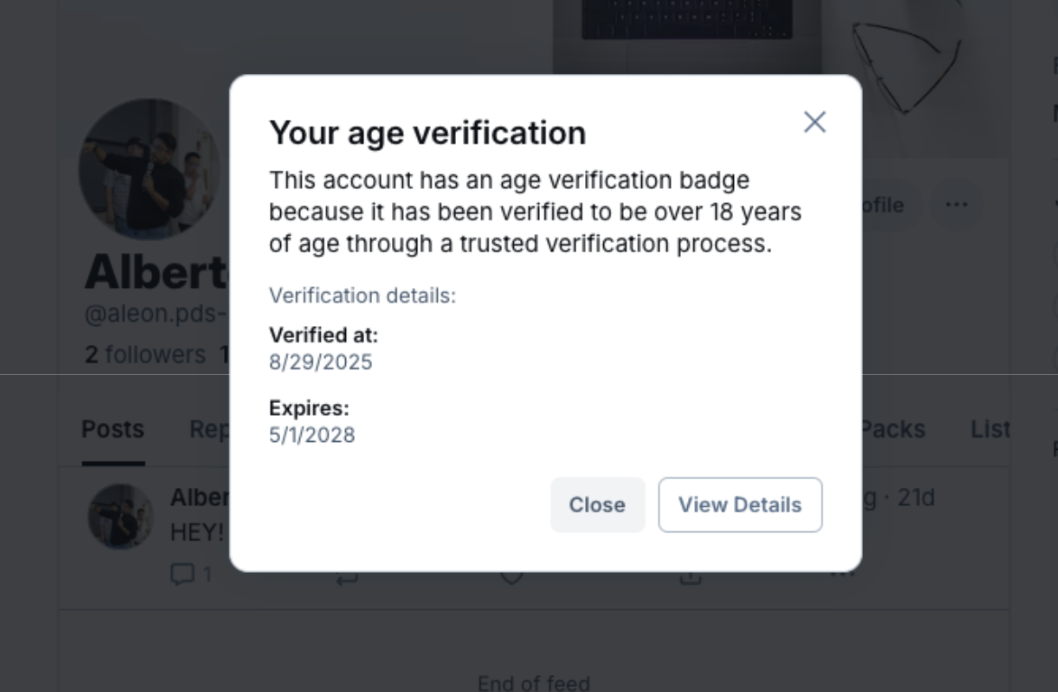Click the large profile avatar photo
The height and width of the screenshot is (692, 1058).
coord(149,168)
